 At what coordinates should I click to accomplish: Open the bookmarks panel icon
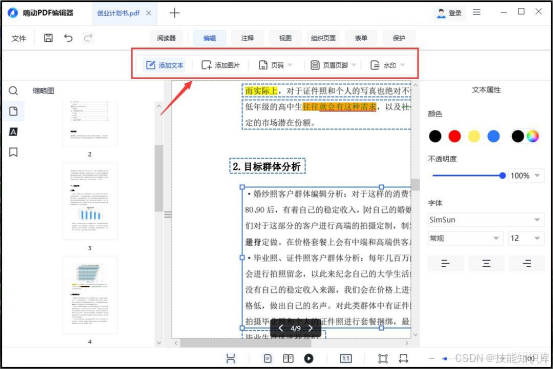(x=13, y=152)
